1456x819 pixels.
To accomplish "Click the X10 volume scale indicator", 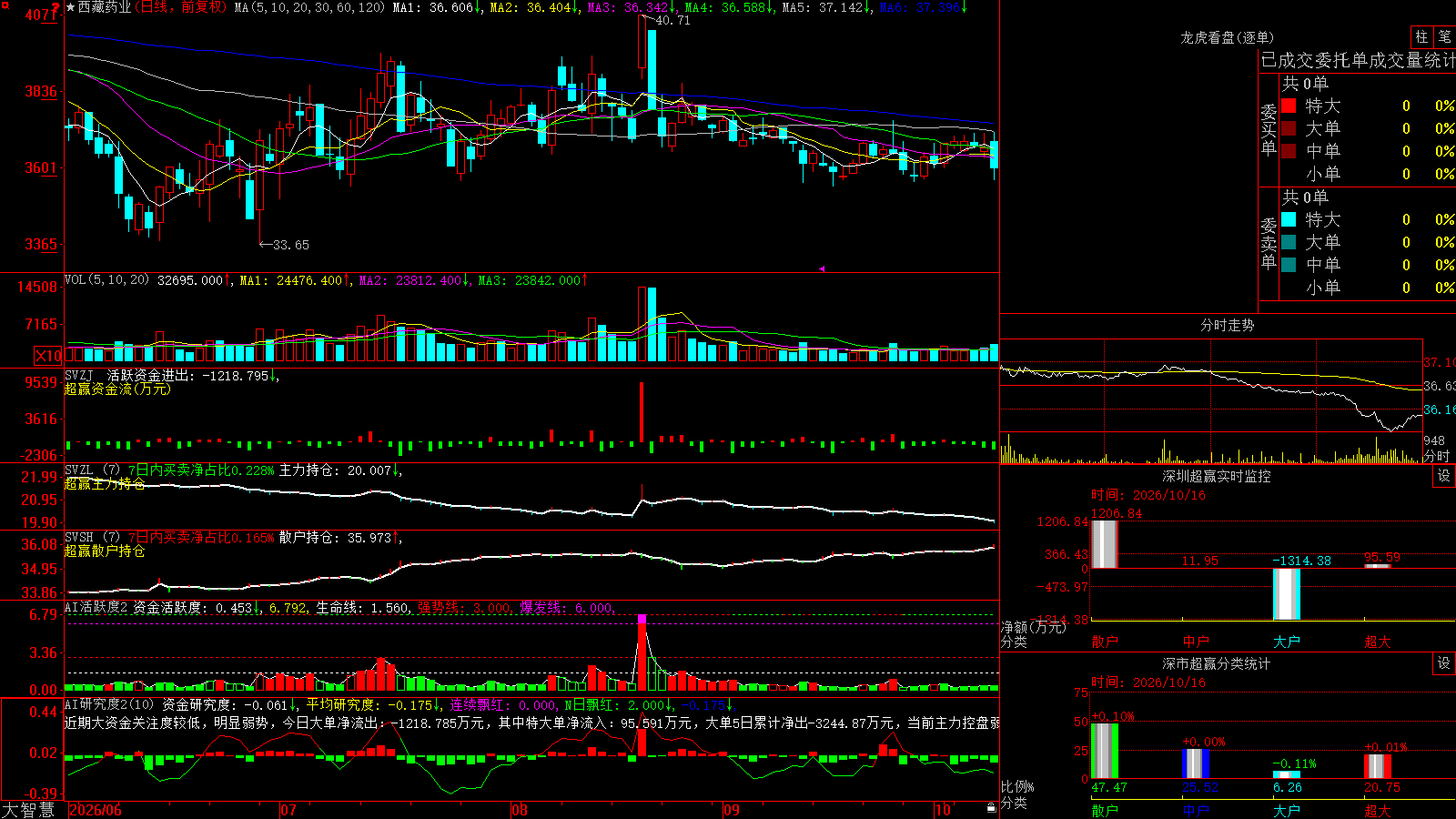I will pyautogui.click(x=49, y=356).
